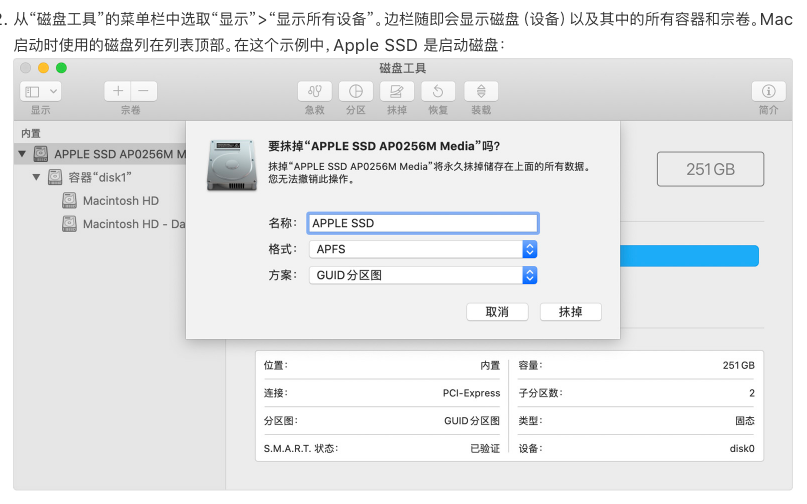
Task: Remove a volume with minus button
Action: coord(144,92)
